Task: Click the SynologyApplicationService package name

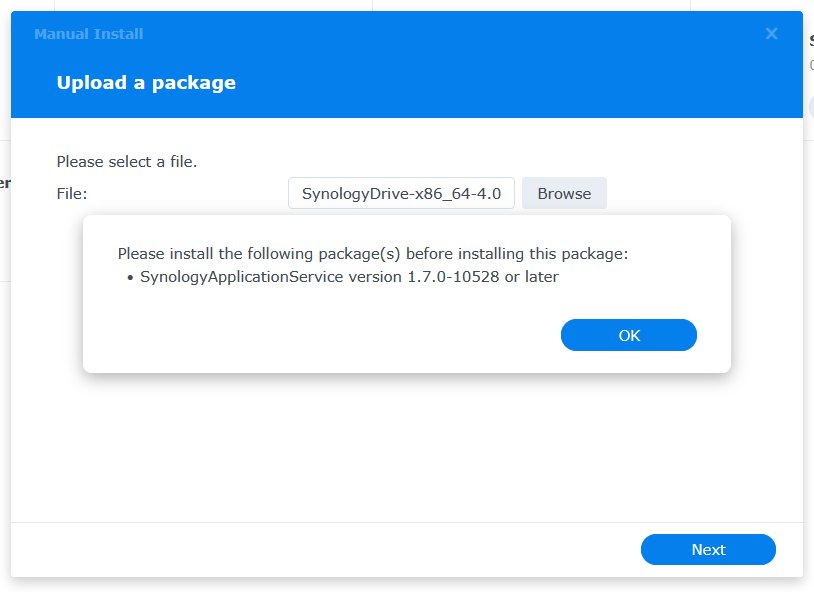Action: coord(242,277)
